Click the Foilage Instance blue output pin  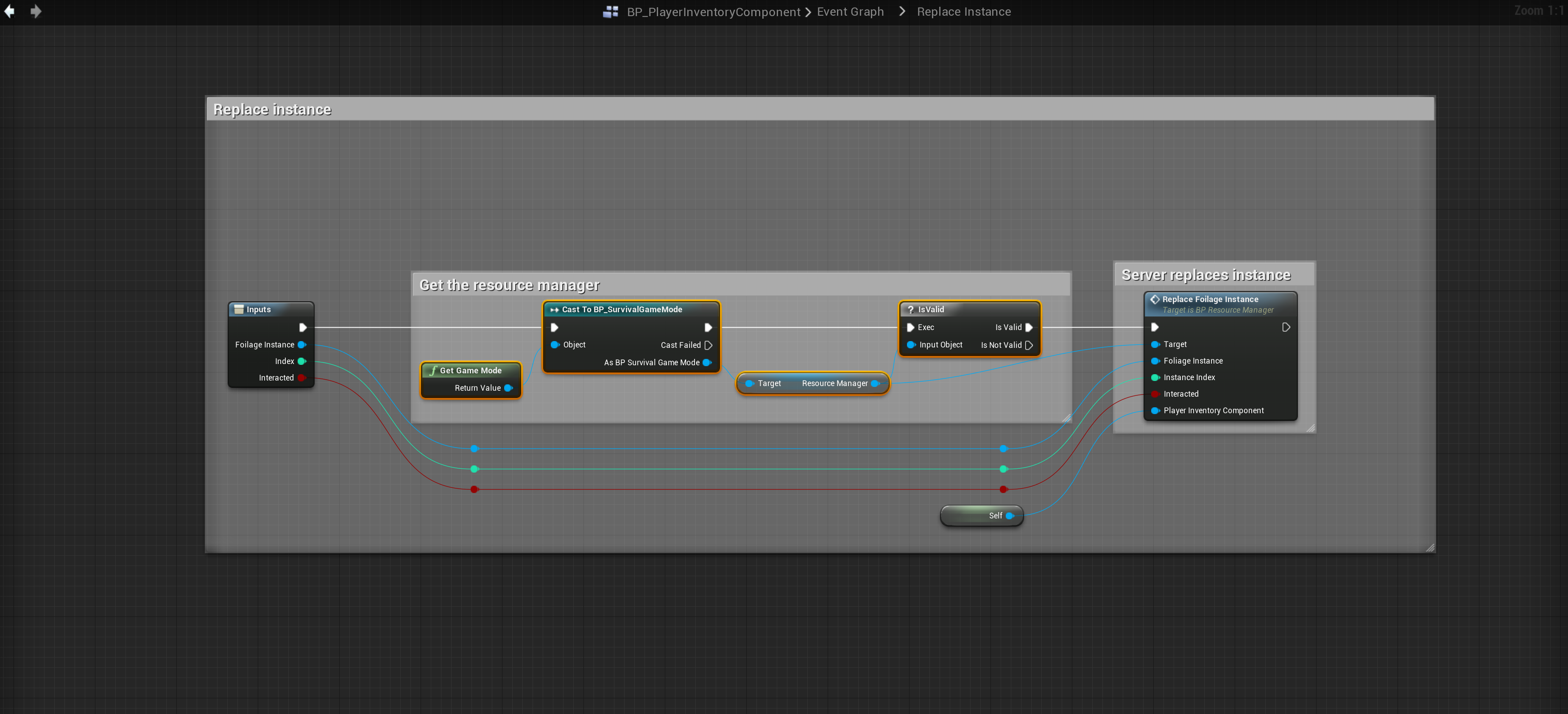click(x=301, y=345)
